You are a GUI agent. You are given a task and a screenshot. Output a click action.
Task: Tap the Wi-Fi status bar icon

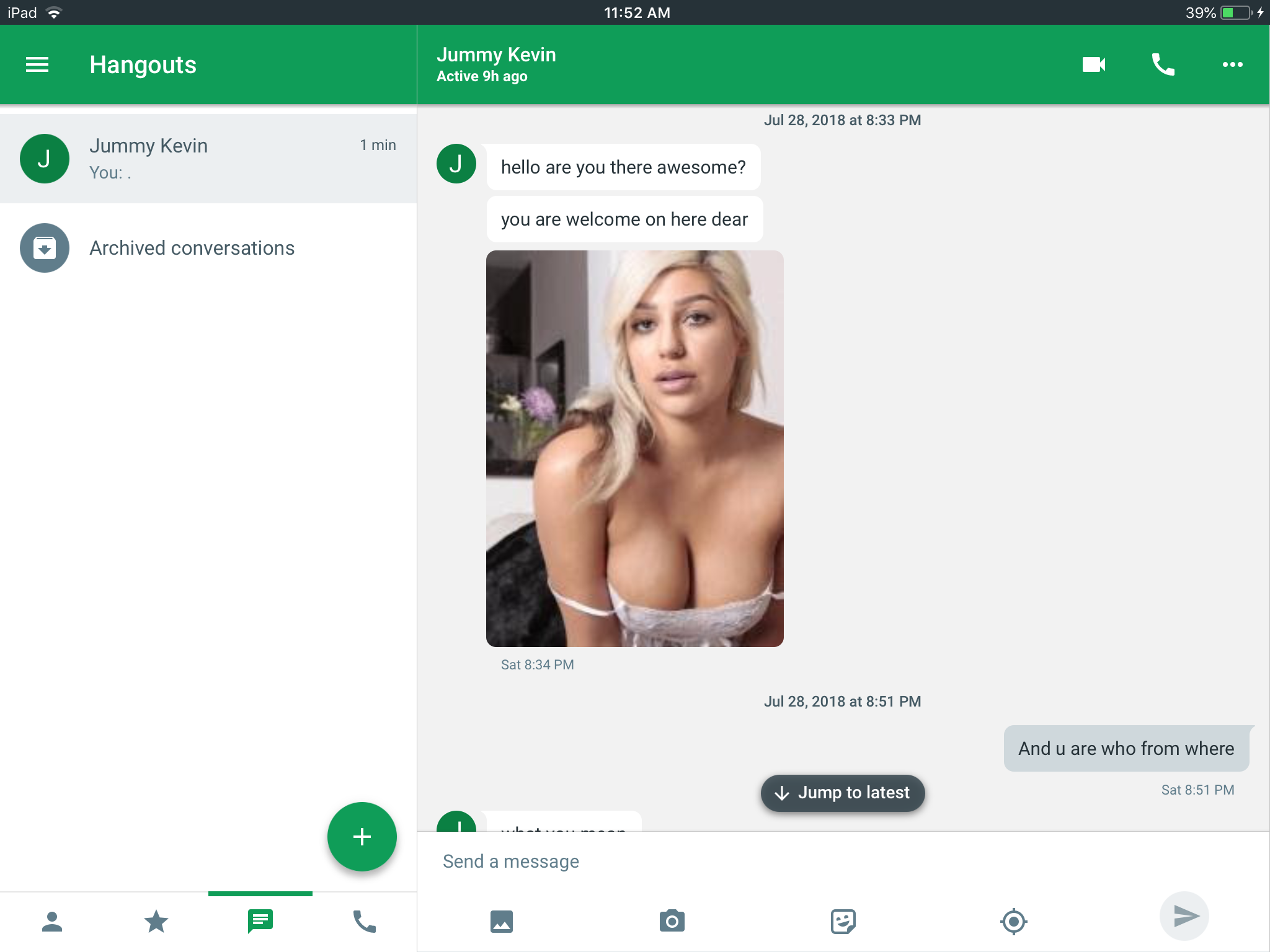[55, 13]
